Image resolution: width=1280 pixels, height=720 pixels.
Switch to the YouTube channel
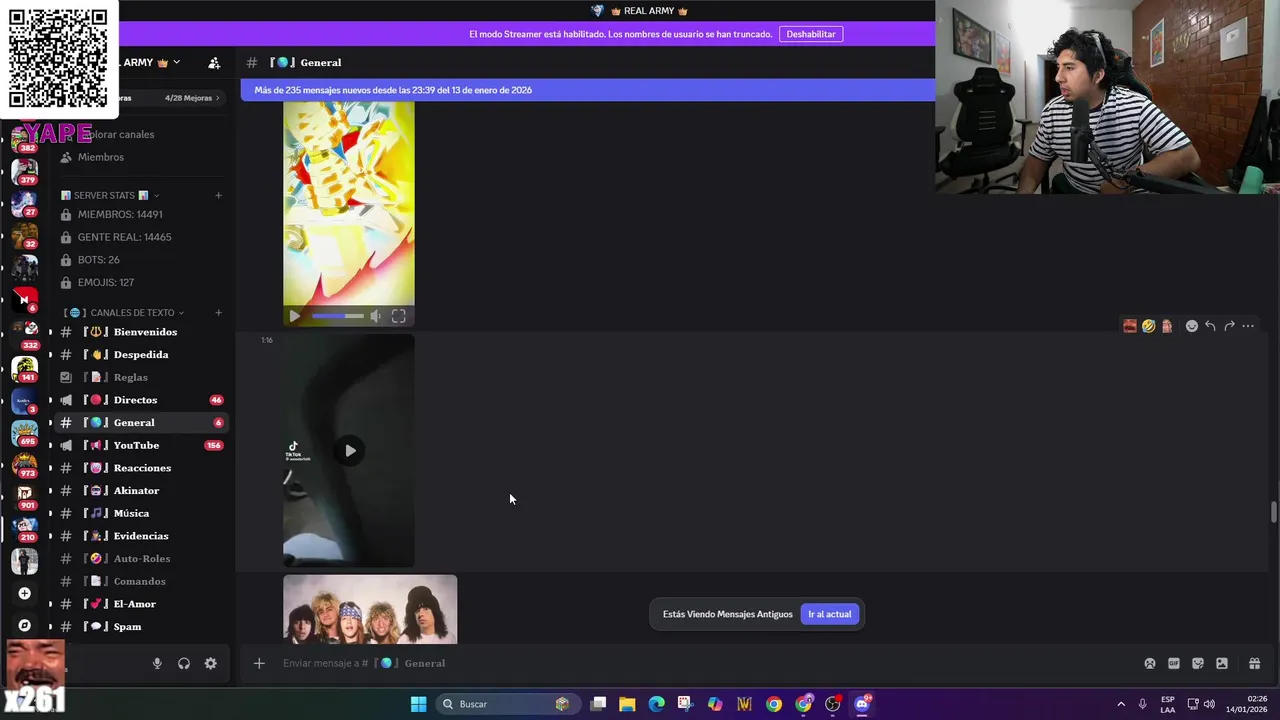pyautogui.click(x=141, y=445)
